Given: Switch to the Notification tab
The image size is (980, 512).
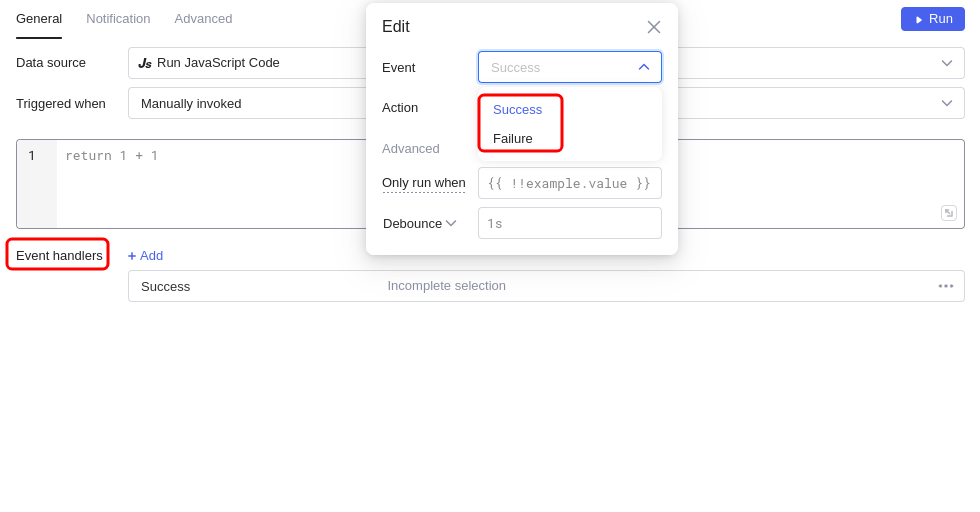Looking at the screenshot, I should [118, 18].
